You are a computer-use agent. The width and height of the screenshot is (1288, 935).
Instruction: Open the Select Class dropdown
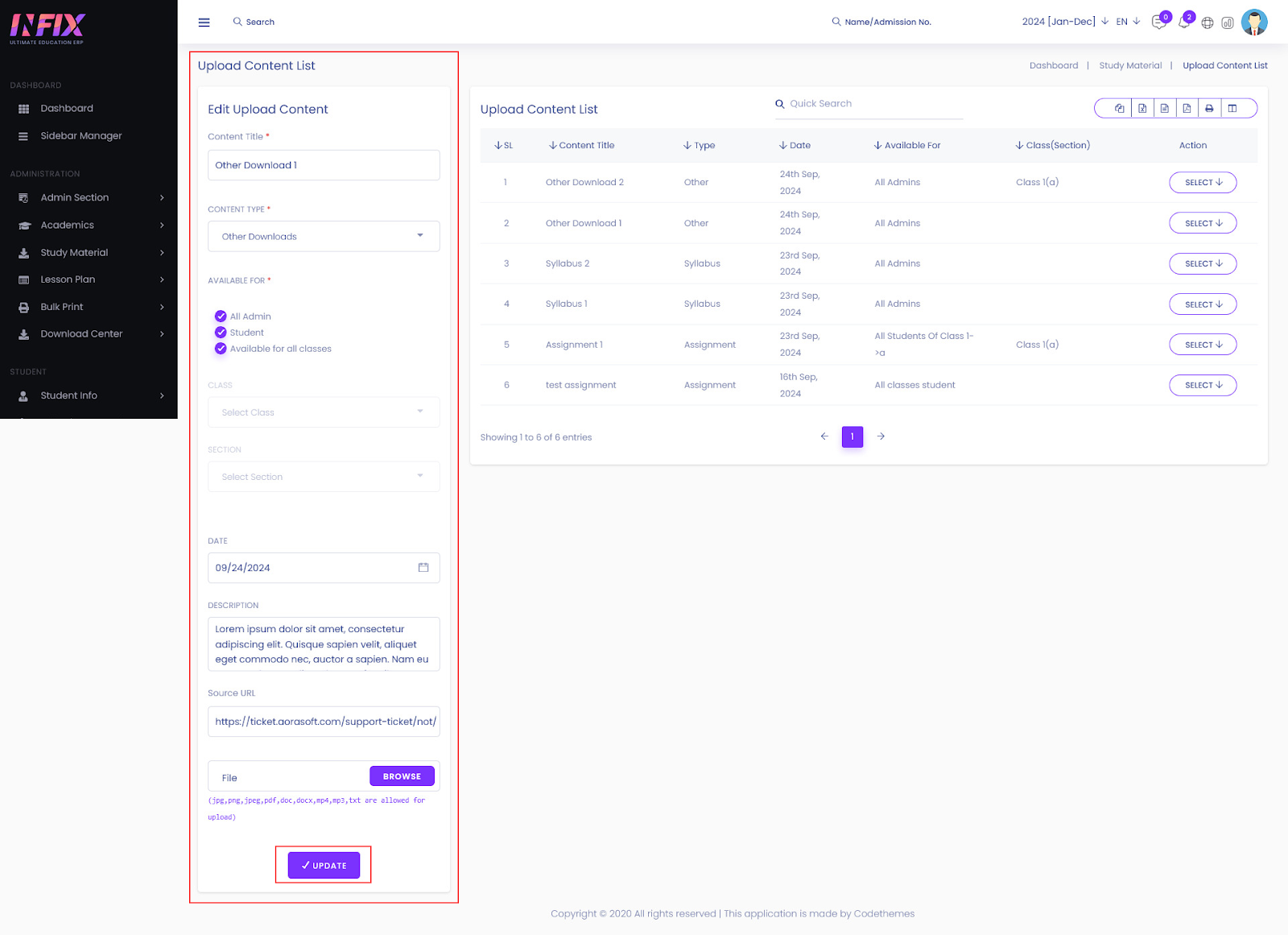[324, 412]
